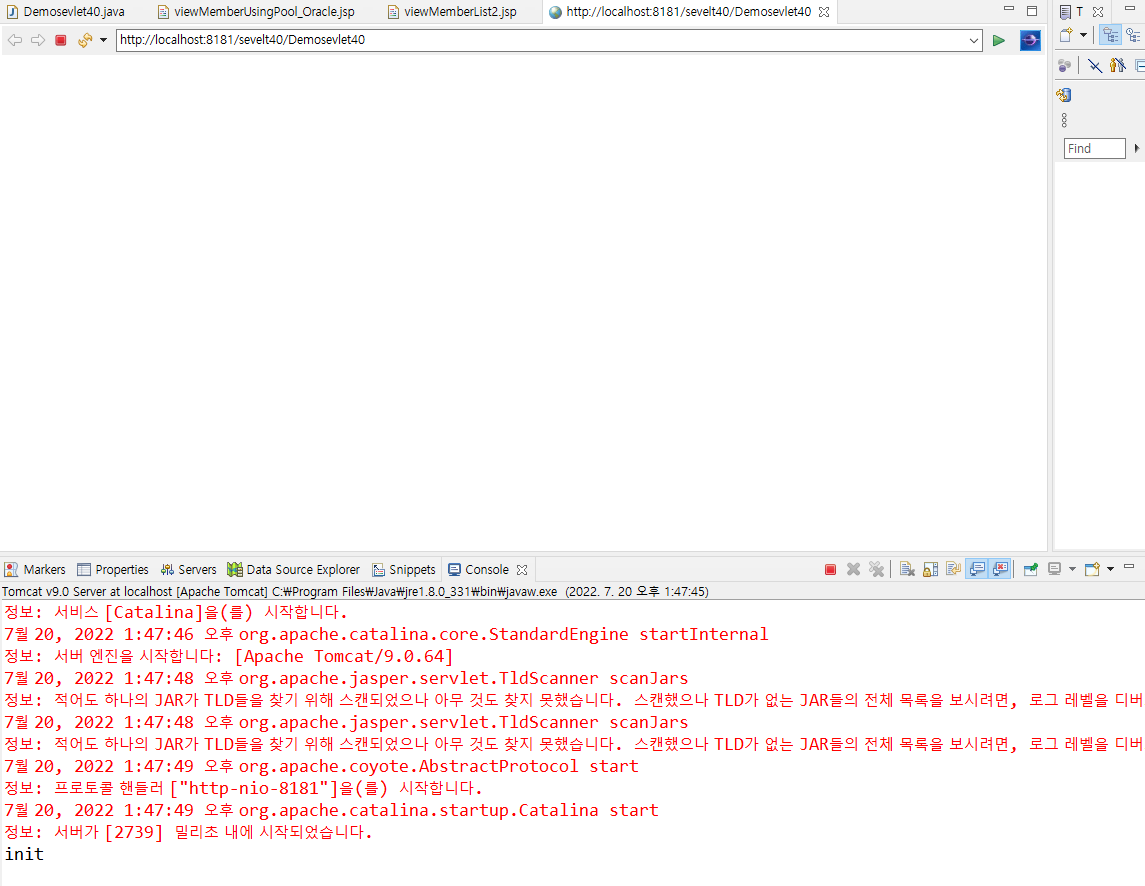Expand Open Console dropdown arrow
This screenshot has height=886, width=1145.
coord(1110,570)
